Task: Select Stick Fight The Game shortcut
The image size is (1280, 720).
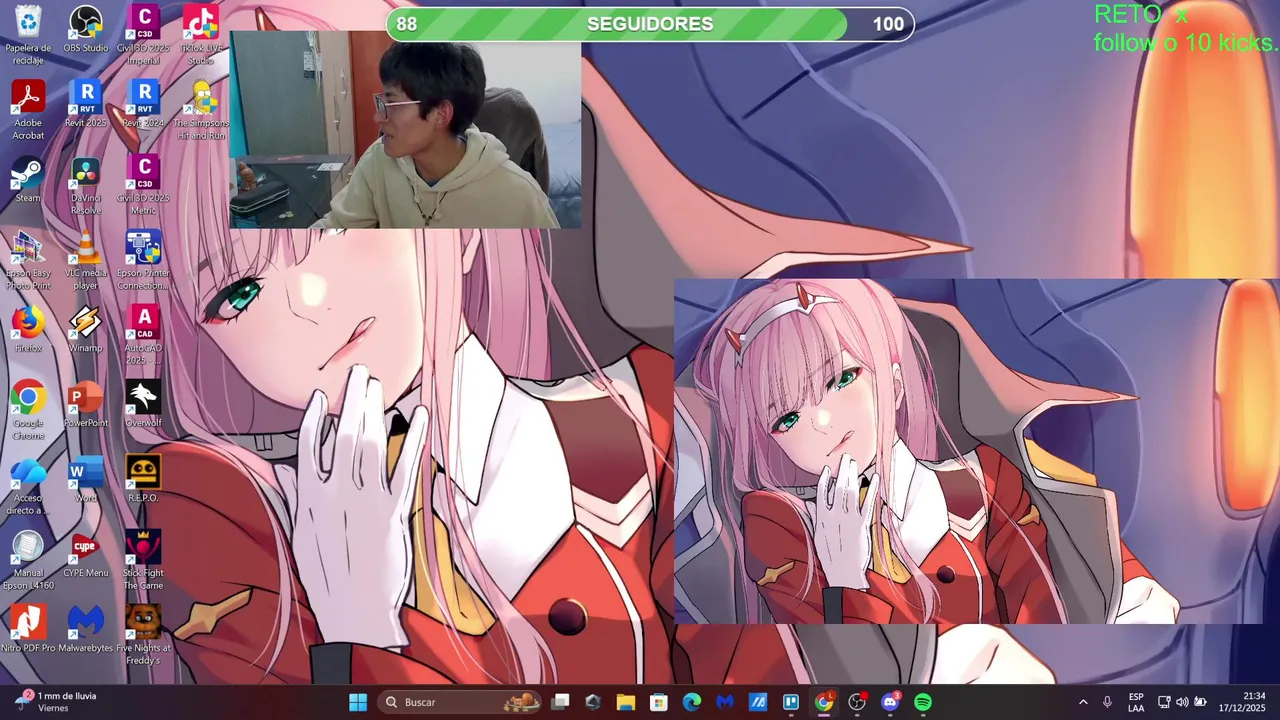Action: 144,560
